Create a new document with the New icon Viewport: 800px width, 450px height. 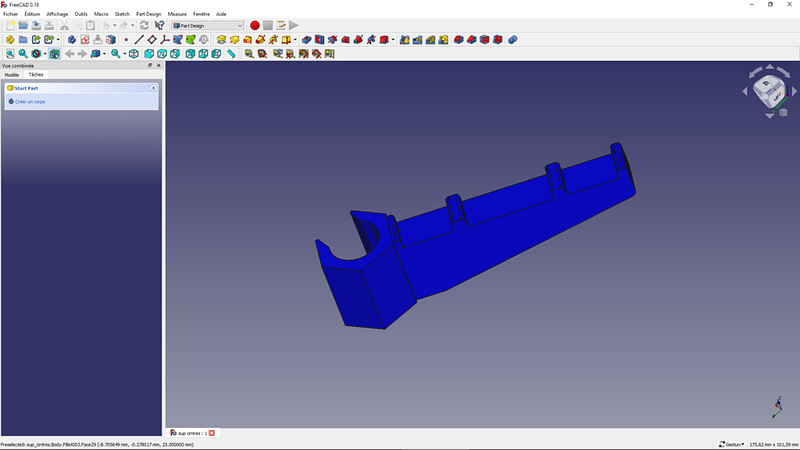pos(10,26)
